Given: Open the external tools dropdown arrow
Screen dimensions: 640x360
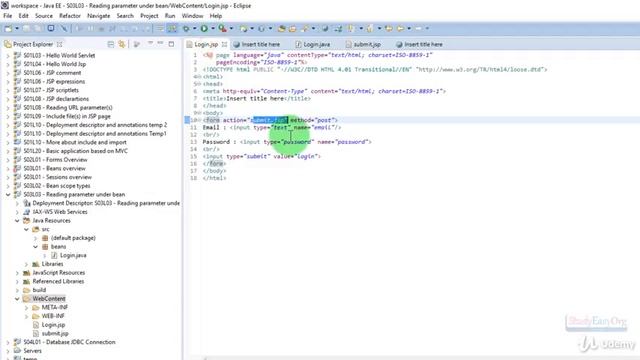Looking at the screenshot, I should 231,29.
